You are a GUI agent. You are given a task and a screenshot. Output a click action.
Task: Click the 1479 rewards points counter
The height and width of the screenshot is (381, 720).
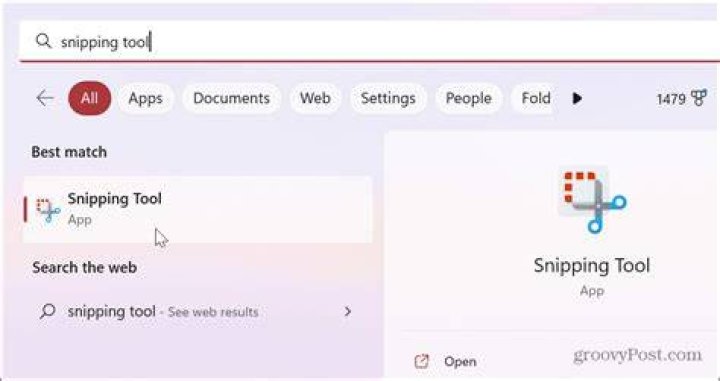[671, 99]
